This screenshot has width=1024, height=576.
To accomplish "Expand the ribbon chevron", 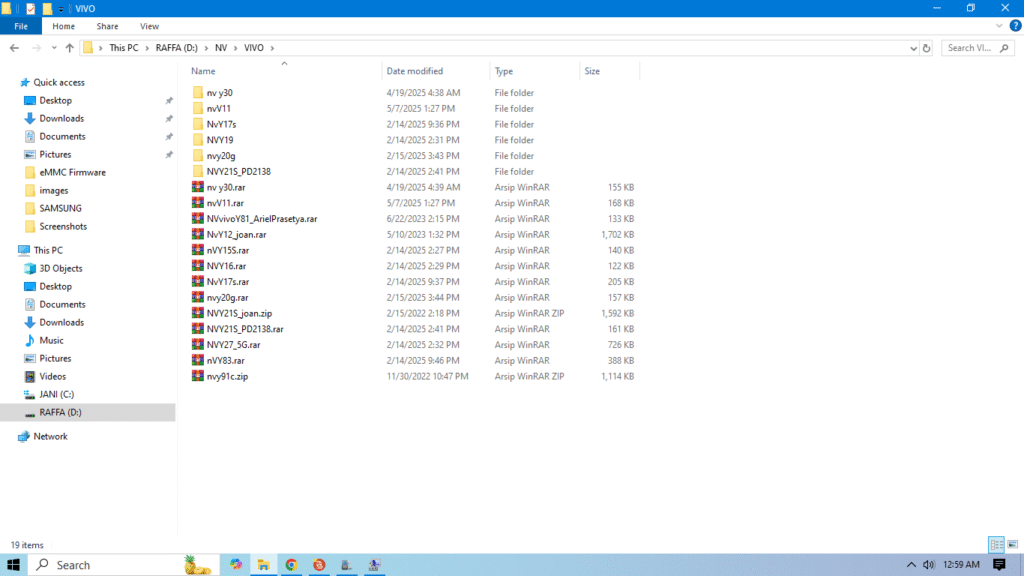I will (x=999, y=26).
